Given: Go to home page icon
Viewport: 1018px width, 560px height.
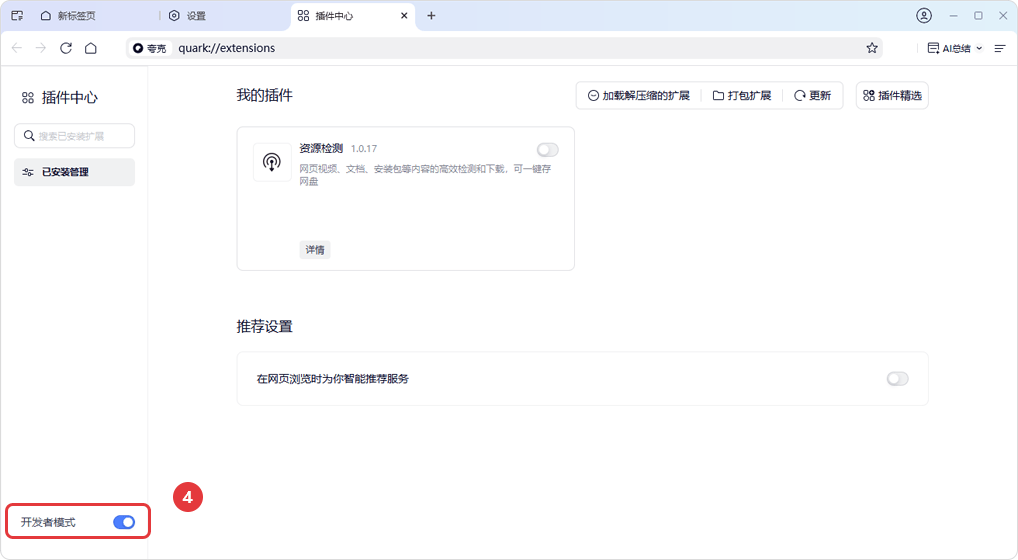Looking at the screenshot, I should click(91, 48).
